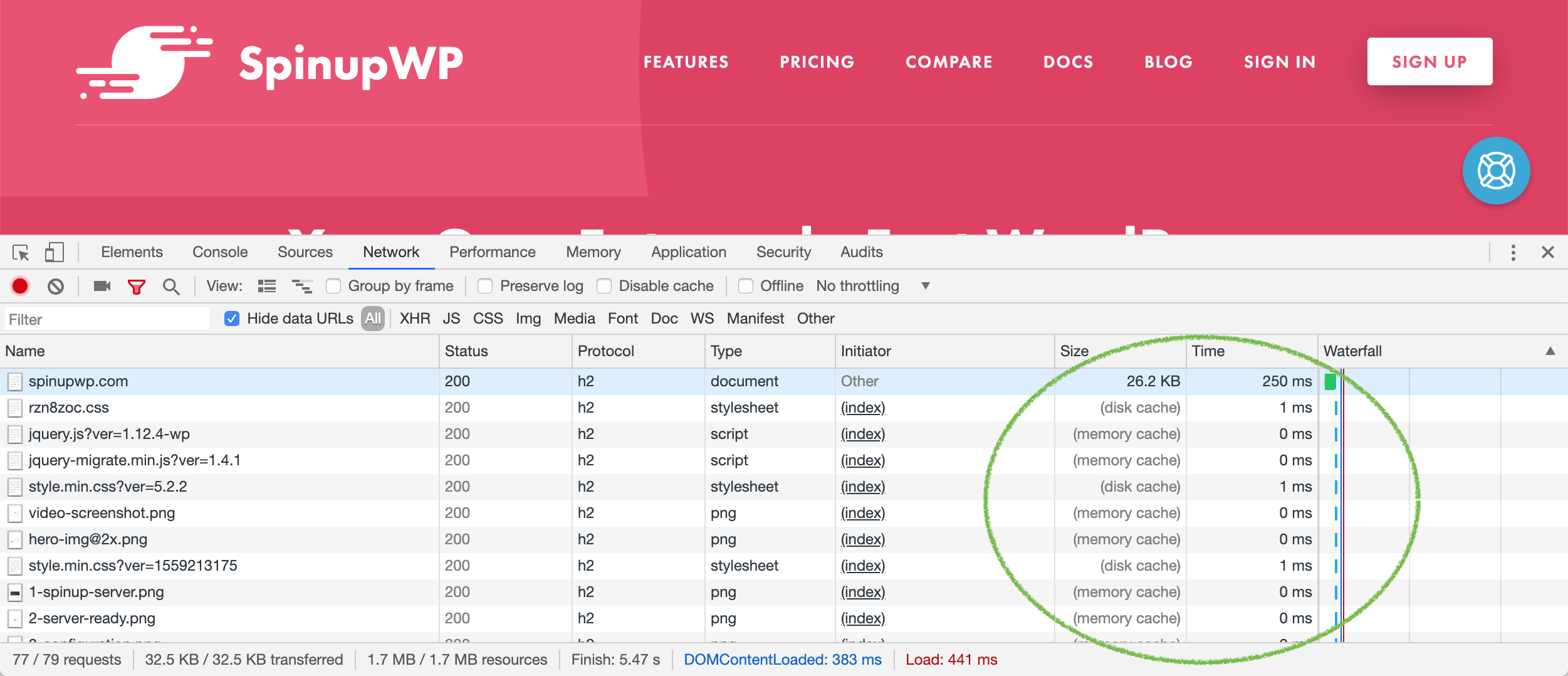Toggle the Offline checkbox
The width and height of the screenshot is (1568, 676).
click(x=746, y=286)
